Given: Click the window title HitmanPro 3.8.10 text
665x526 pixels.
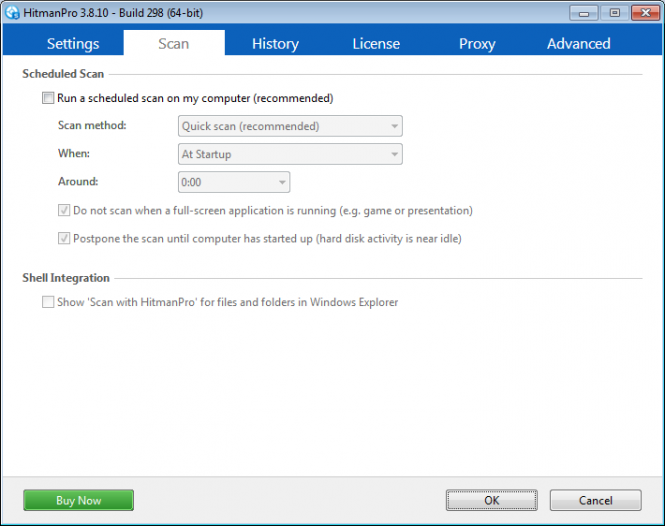Looking at the screenshot, I should click(x=113, y=13).
